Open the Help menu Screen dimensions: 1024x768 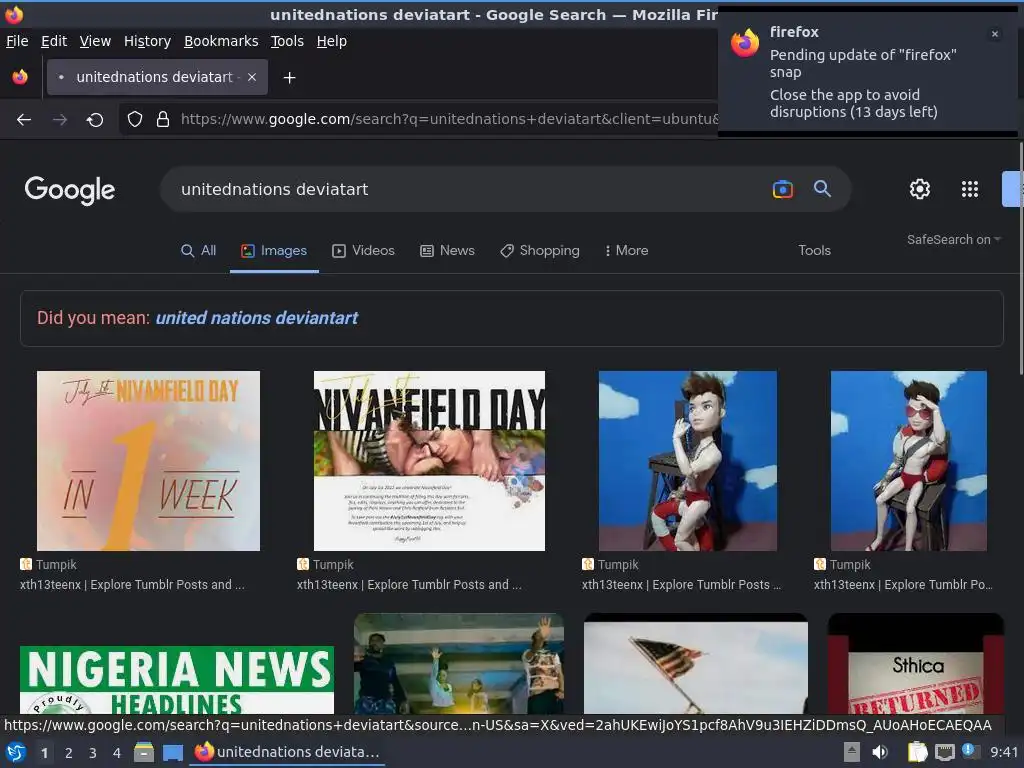(x=332, y=41)
